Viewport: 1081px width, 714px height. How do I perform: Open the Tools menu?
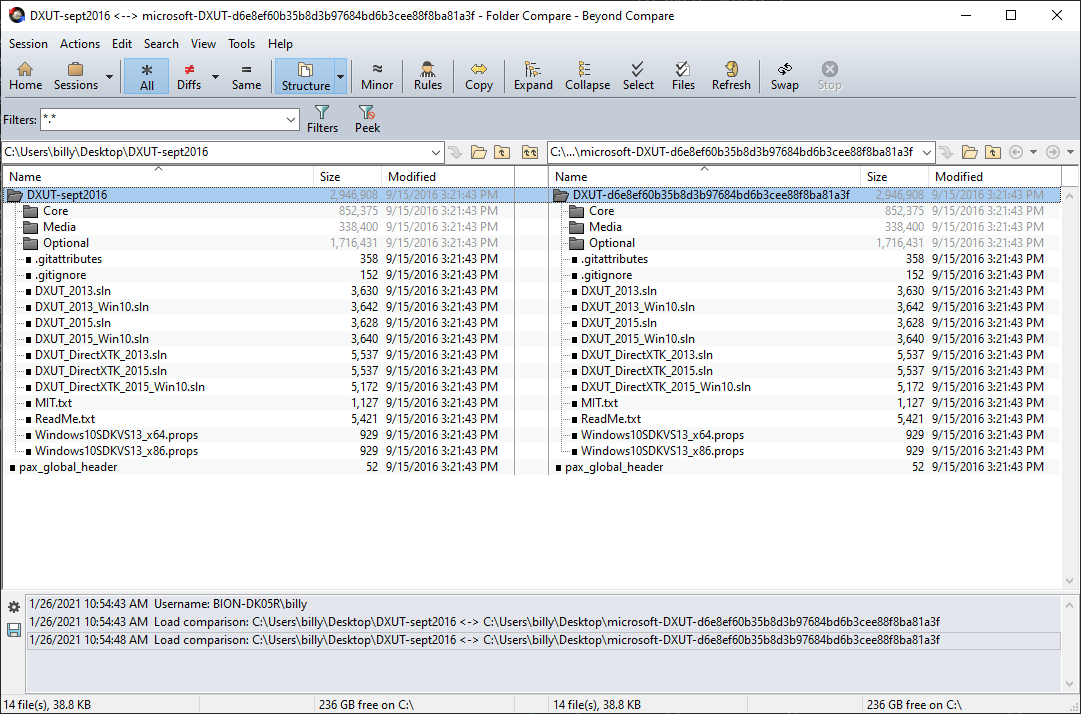click(x=241, y=43)
